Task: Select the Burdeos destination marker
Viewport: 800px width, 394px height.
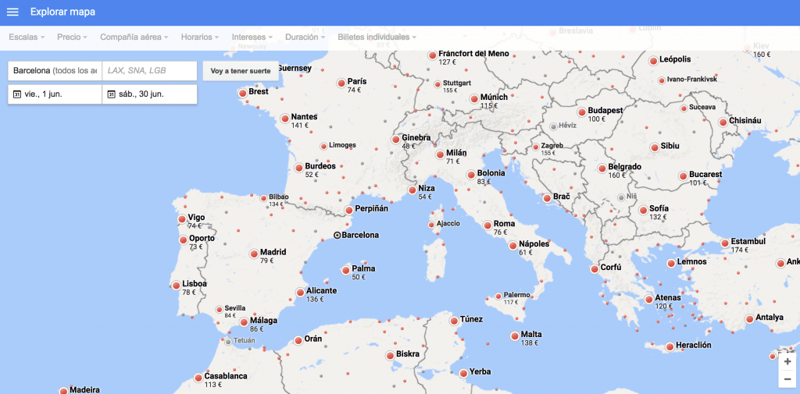Action: point(299,167)
